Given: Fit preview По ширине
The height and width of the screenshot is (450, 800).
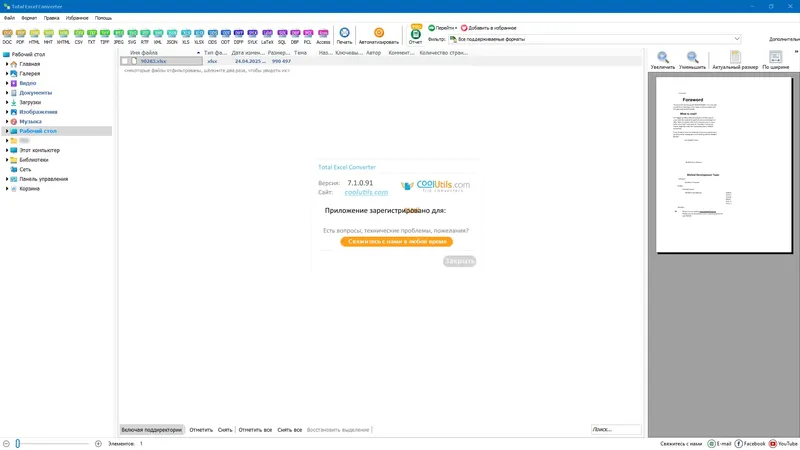Looking at the screenshot, I should tap(776, 60).
